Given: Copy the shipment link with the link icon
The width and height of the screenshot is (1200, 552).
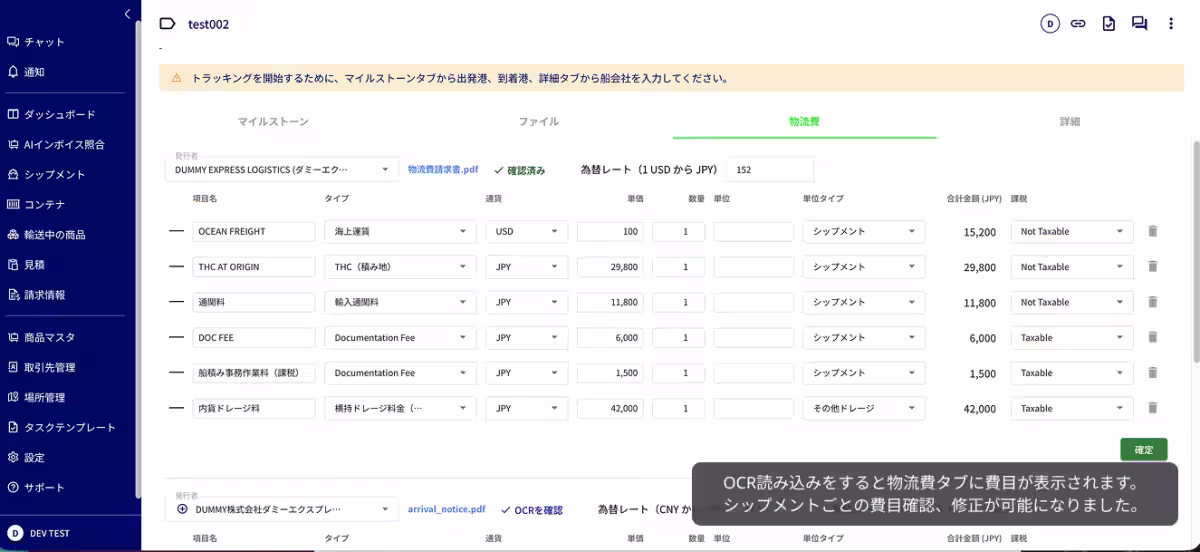Looking at the screenshot, I should pos(1078,24).
